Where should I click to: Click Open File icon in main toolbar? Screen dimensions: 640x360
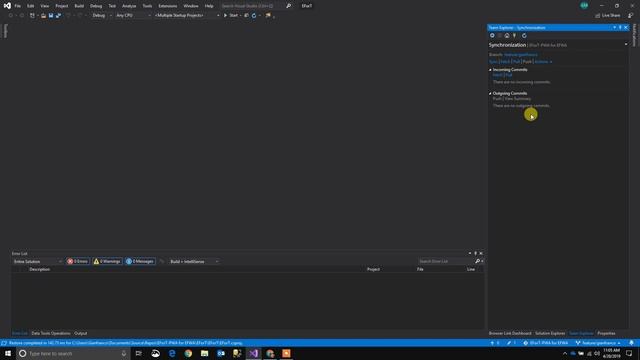[x=43, y=16]
